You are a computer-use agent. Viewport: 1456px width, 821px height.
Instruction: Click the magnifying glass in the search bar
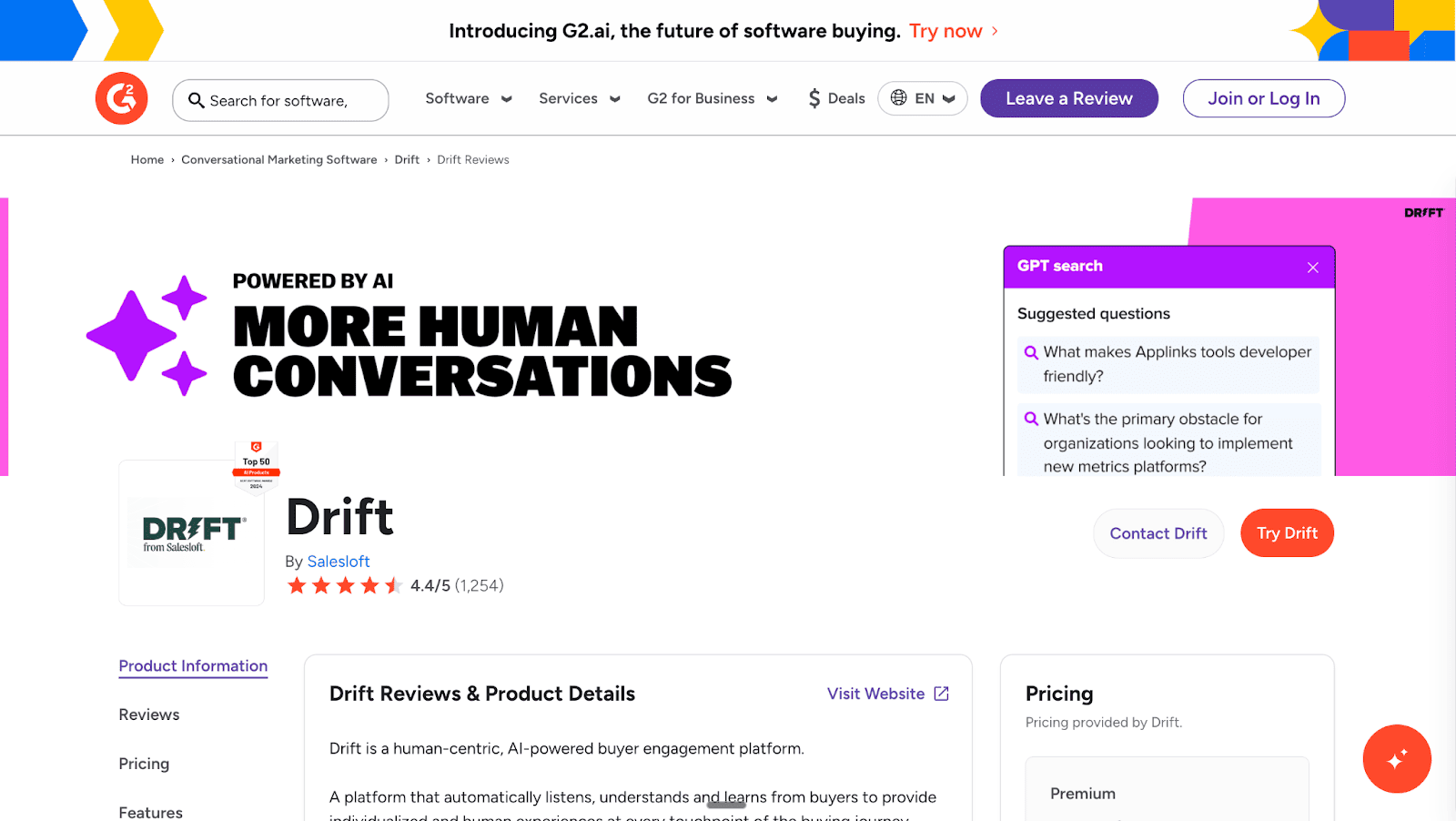[x=197, y=100]
